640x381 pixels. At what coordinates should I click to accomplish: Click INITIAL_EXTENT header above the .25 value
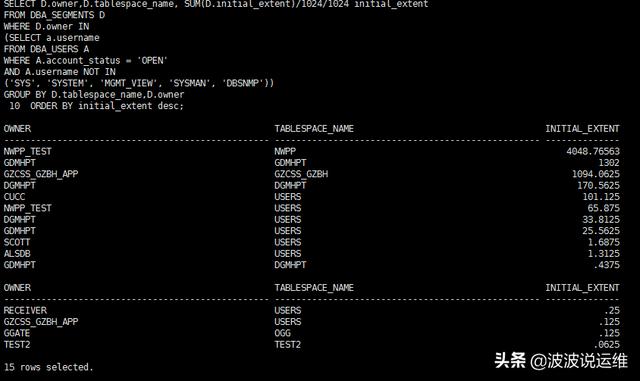[582, 288]
